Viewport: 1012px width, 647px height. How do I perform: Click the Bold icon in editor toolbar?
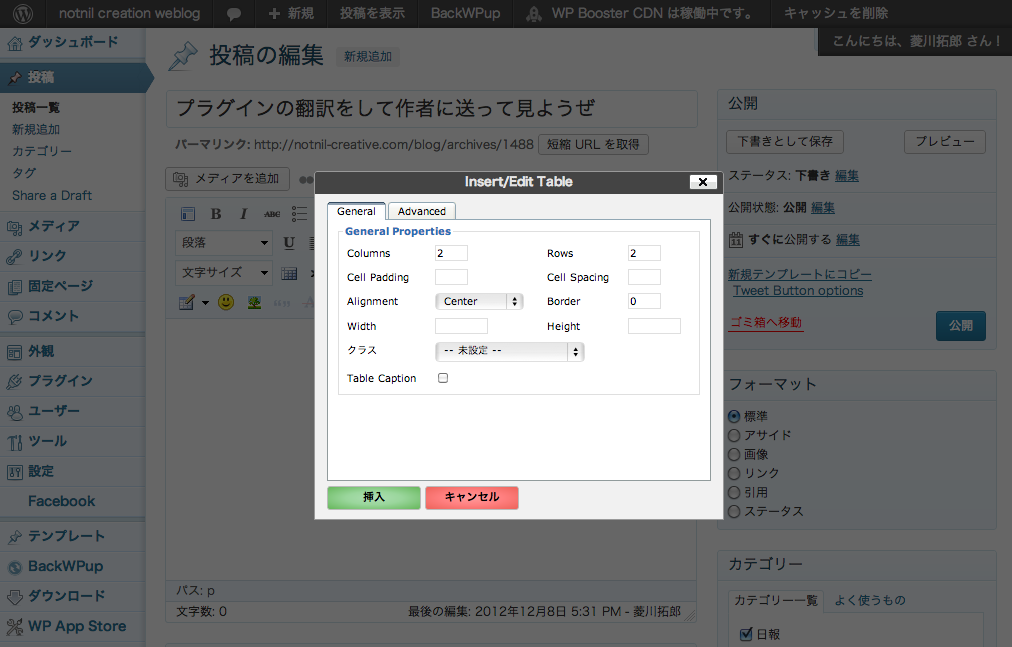click(215, 214)
